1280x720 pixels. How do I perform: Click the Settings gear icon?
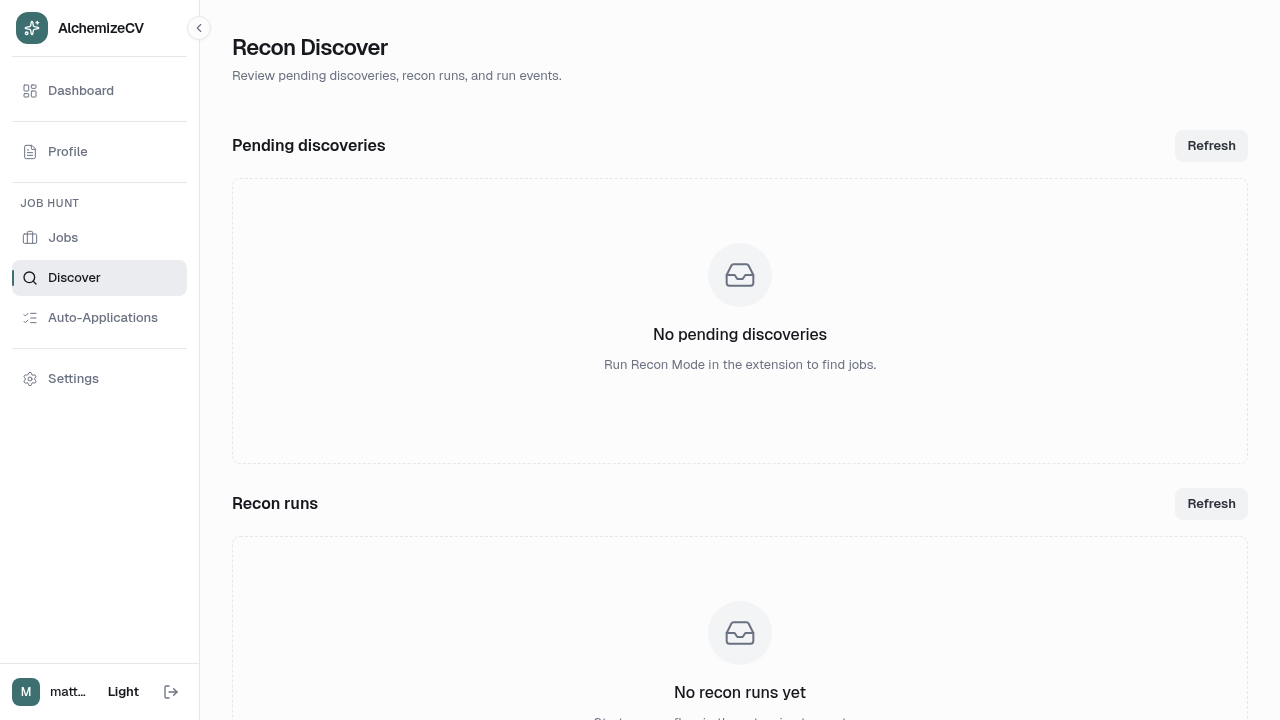tap(30, 379)
